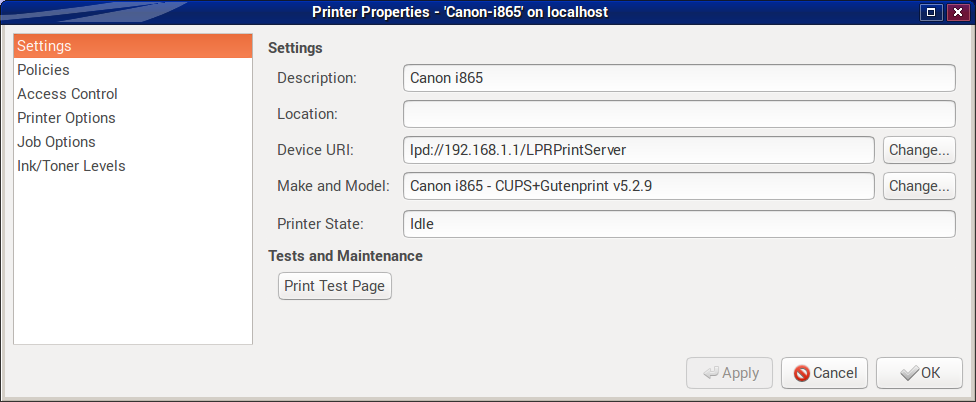The image size is (976, 402).
Task: Go to the Access Control page
Action: [132, 94]
